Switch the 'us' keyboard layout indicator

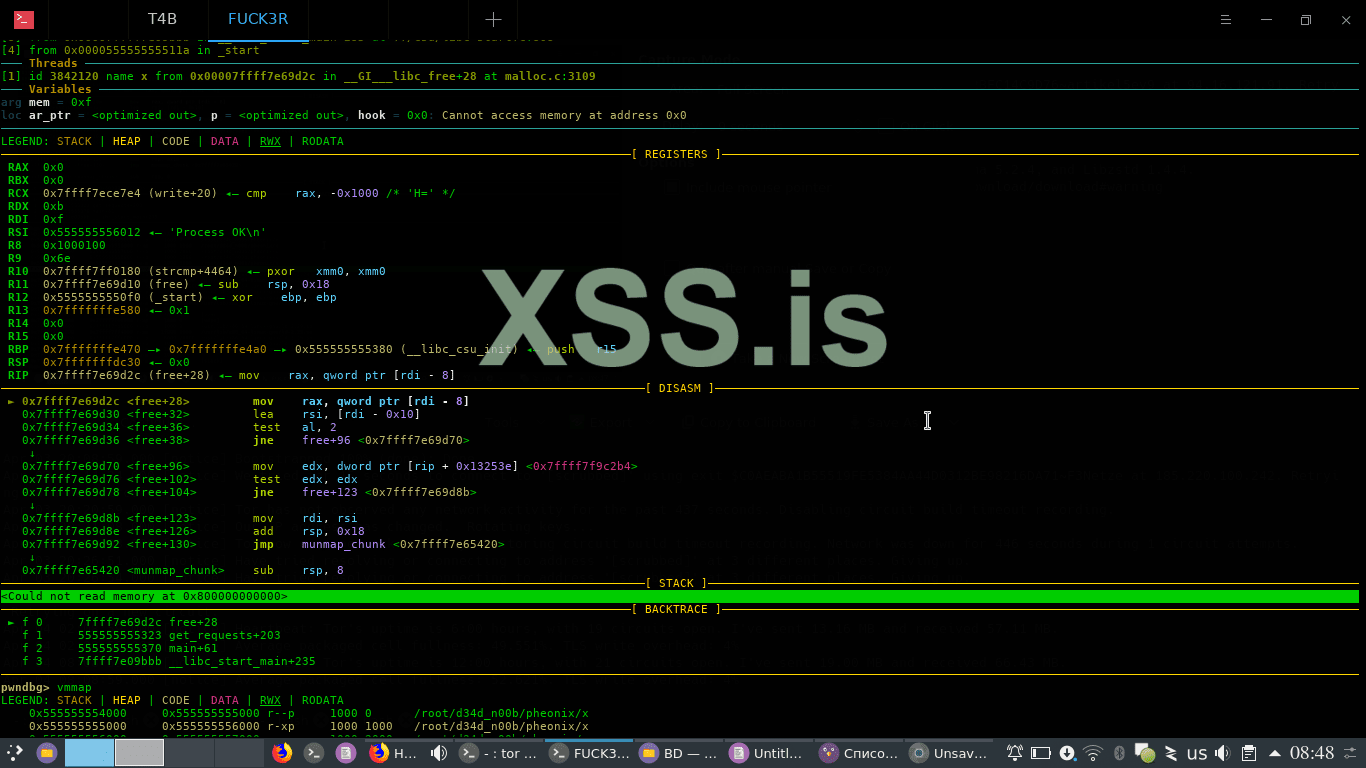click(1196, 753)
